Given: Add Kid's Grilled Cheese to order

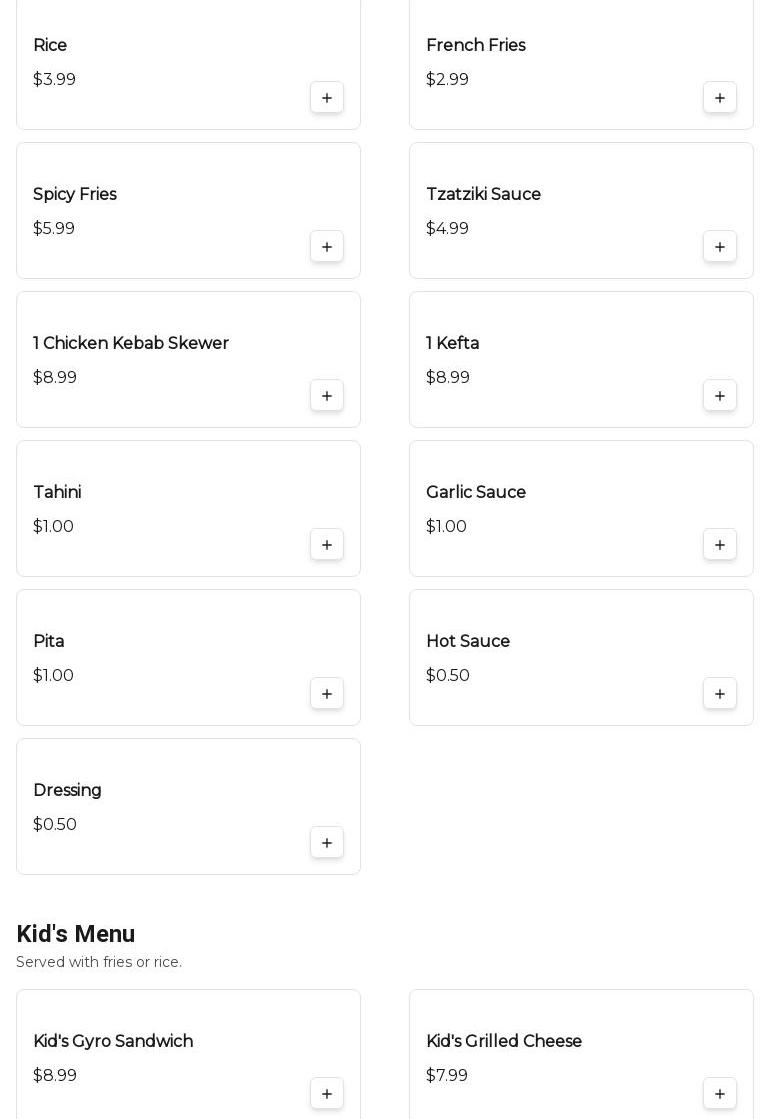Looking at the screenshot, I should (720, 1094).
